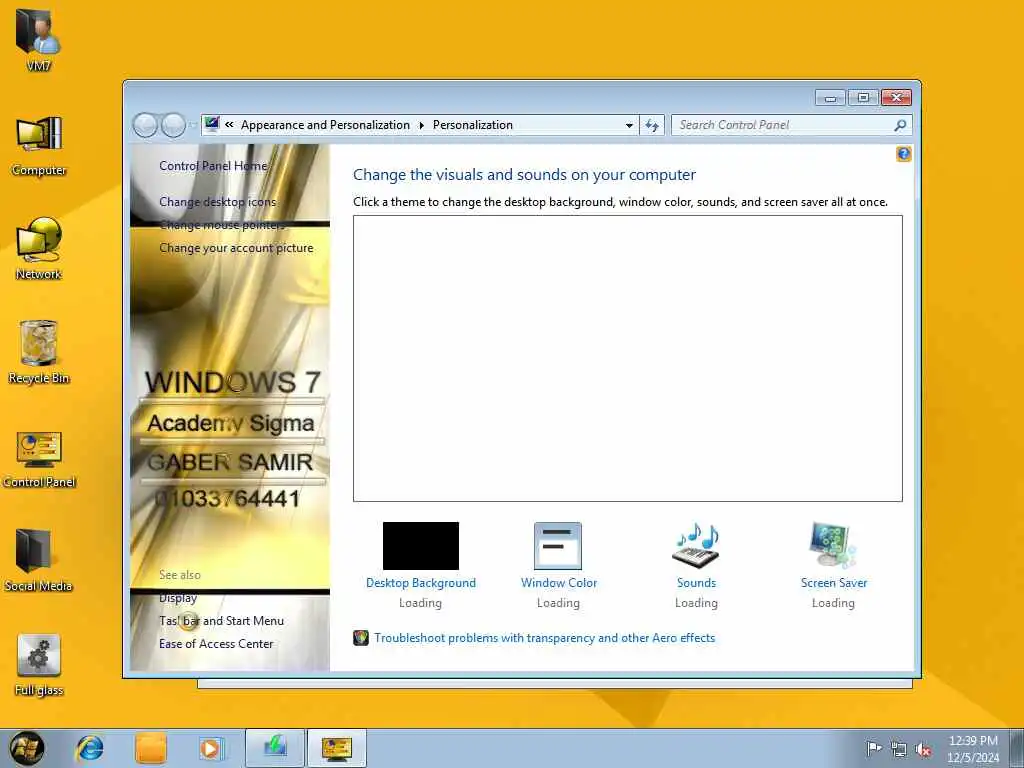This screenshot has height=768, width=1024.
Task: Open Change desktop icons link
Action: pyautogui.click(x=217, y=202)
